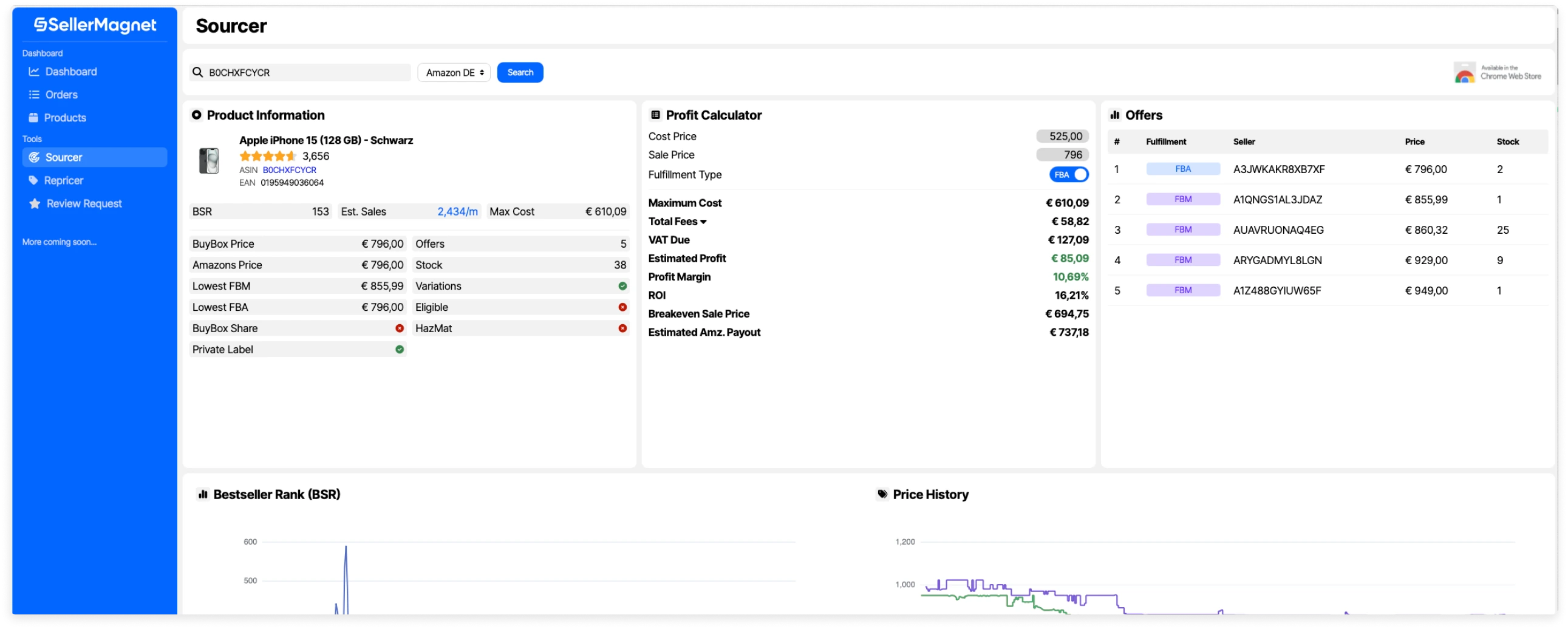The width and height of the screenshot is (1568, 629).
Task: Click the Eligible red cross indicator
Action: click(622, 308)
